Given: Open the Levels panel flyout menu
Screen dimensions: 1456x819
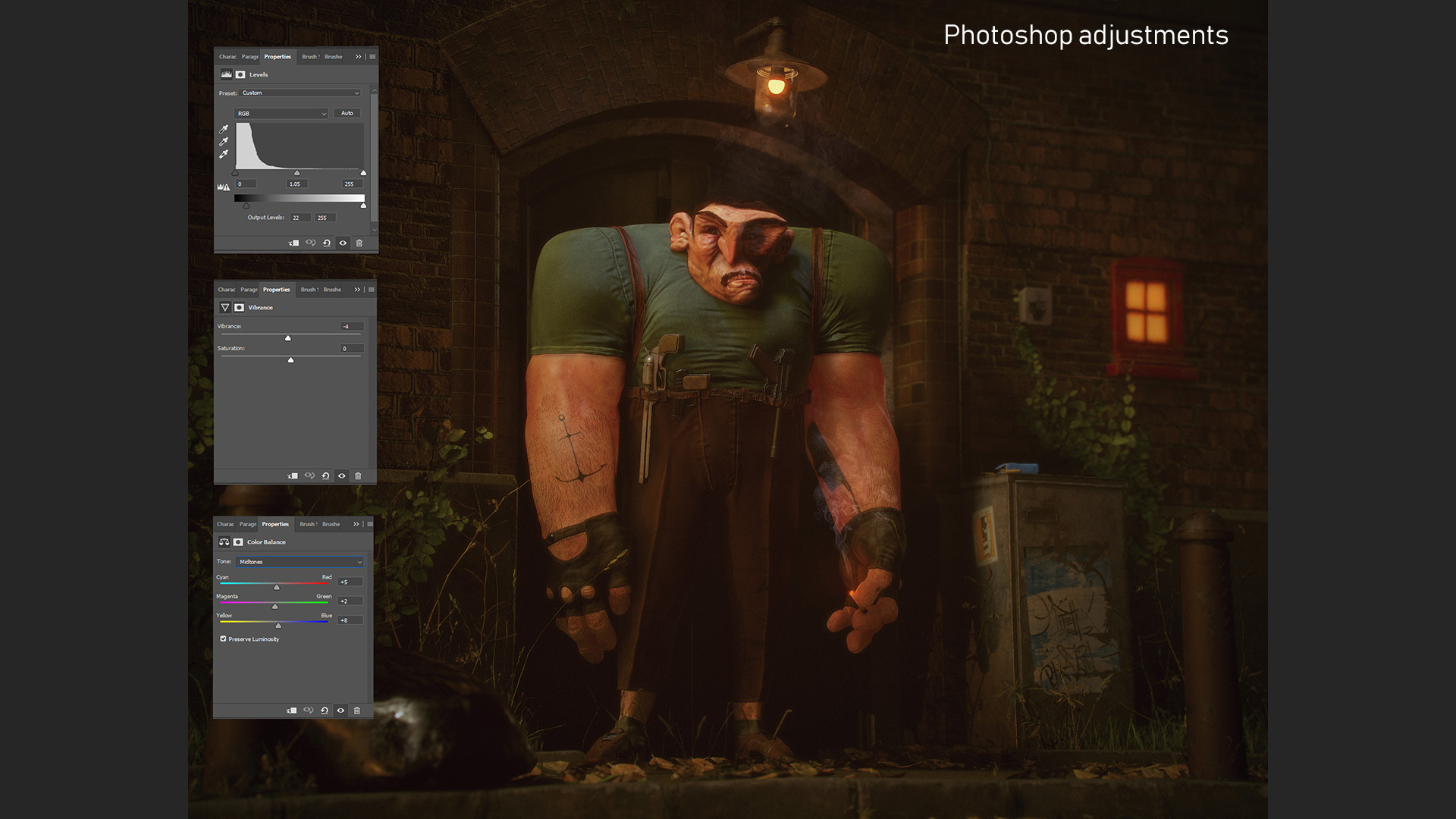Looking at the screenshot, I should coord(372,57).
